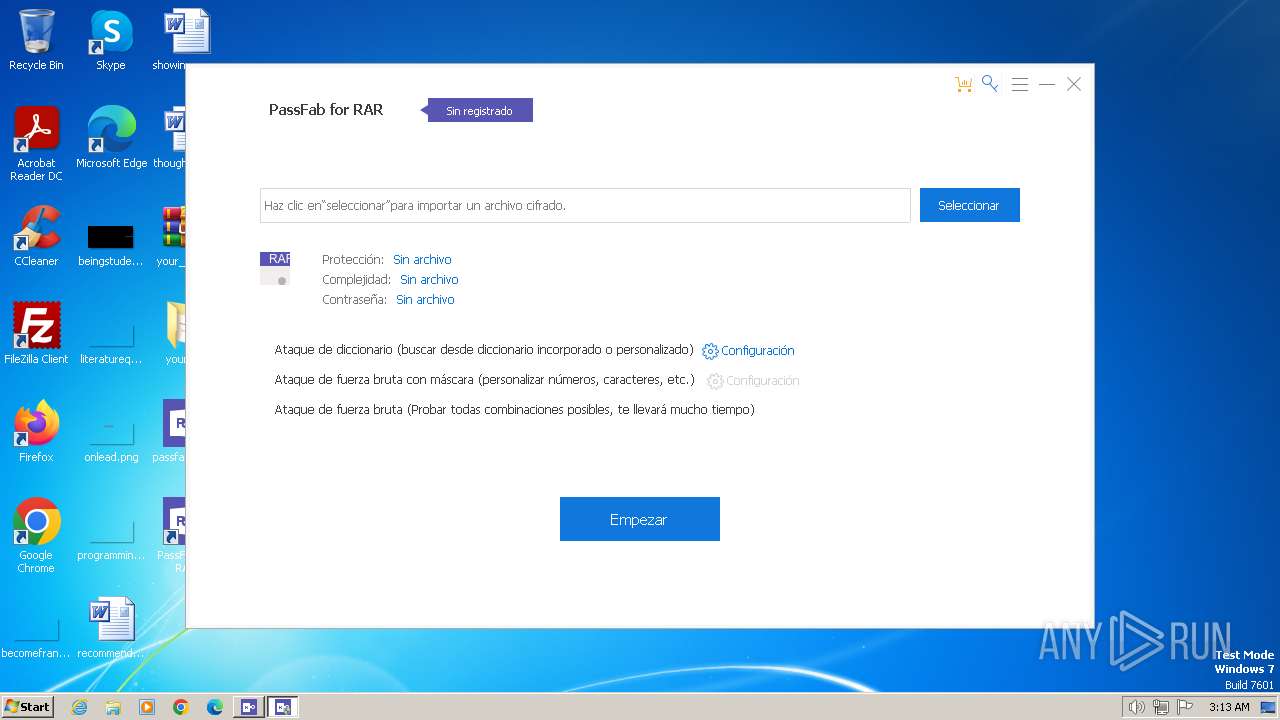Select Ataque de fuerza bruta con máscara
Viewport: 1280px width, 720px height.
484,380
